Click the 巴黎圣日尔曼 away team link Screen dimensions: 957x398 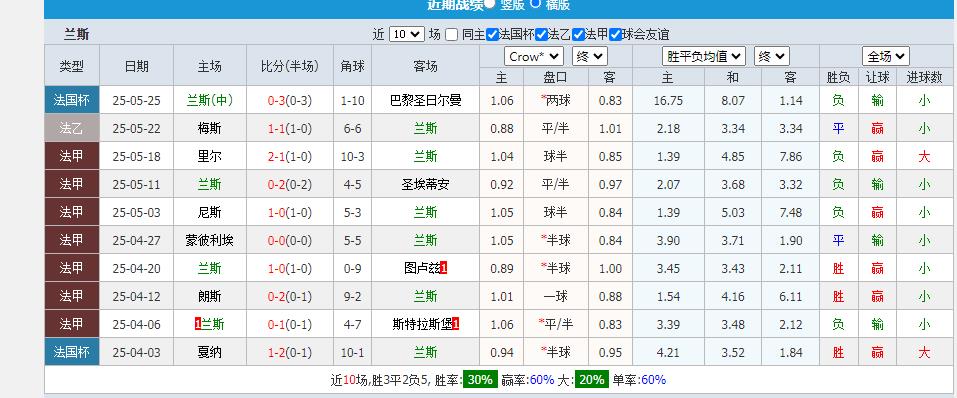click(x=425, y=100)
